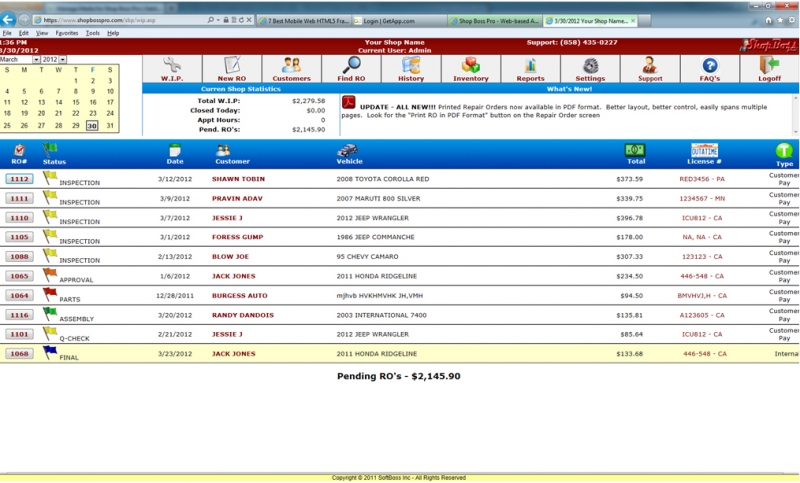Click the blue FINAL flag on RO 1068
Screen dimensions: 800x483
pyautogui.click(x=50, y=352)
